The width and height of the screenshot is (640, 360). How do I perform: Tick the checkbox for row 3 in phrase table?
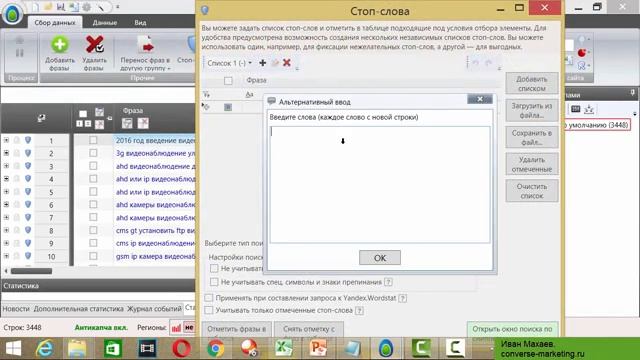[93, 166]
